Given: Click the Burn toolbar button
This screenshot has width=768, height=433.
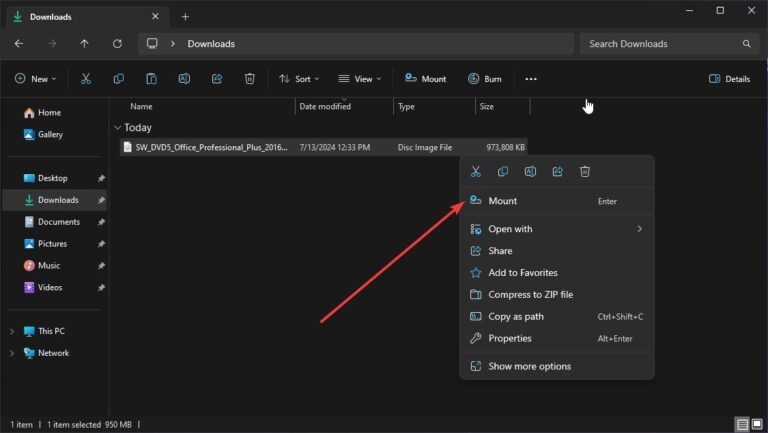Looking at the screenshot, I should point(485,79).
